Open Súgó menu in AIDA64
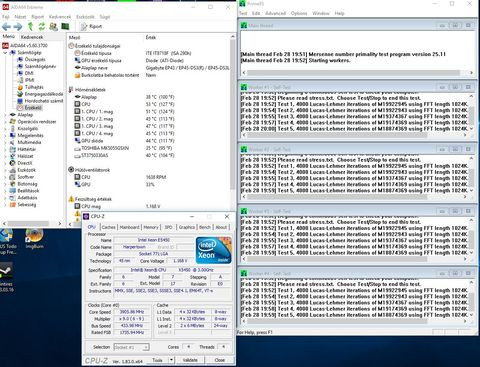Viewport: 480px width, 367px height. pos(105,17)
